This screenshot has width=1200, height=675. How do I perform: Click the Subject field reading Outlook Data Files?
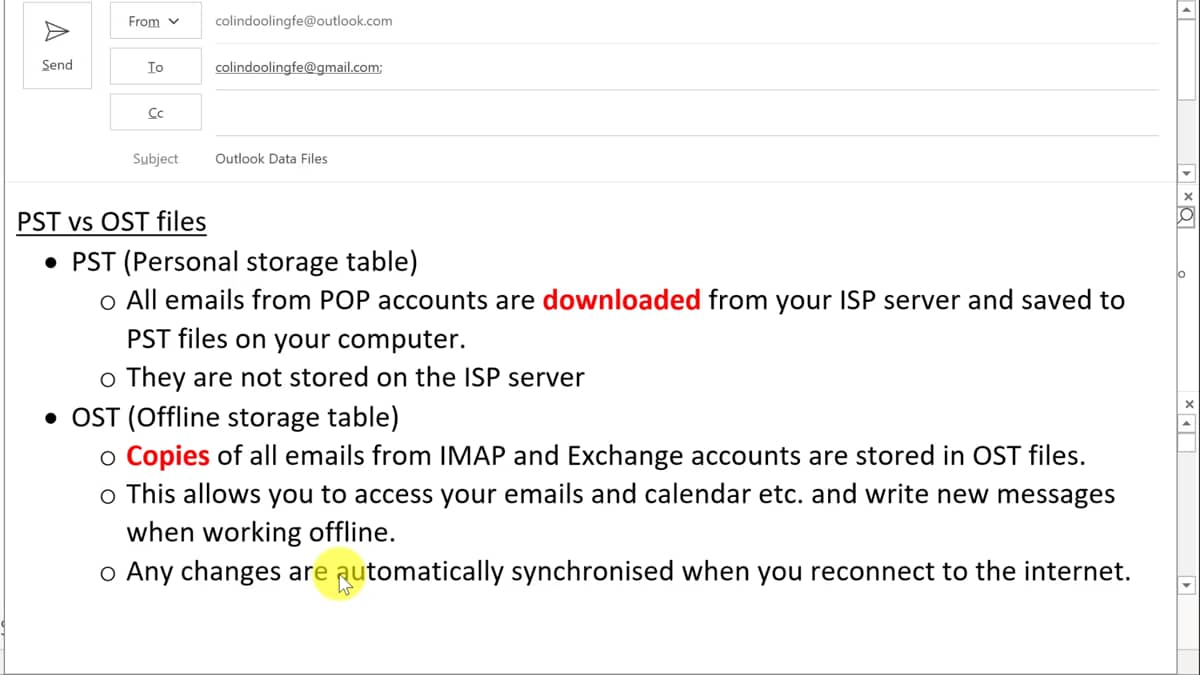click(x=686, y=158)
